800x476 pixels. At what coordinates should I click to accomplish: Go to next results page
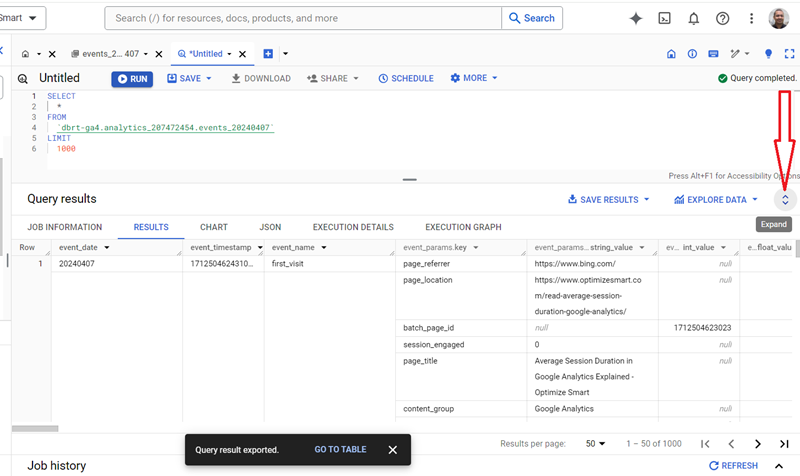(x=757, y=443)
